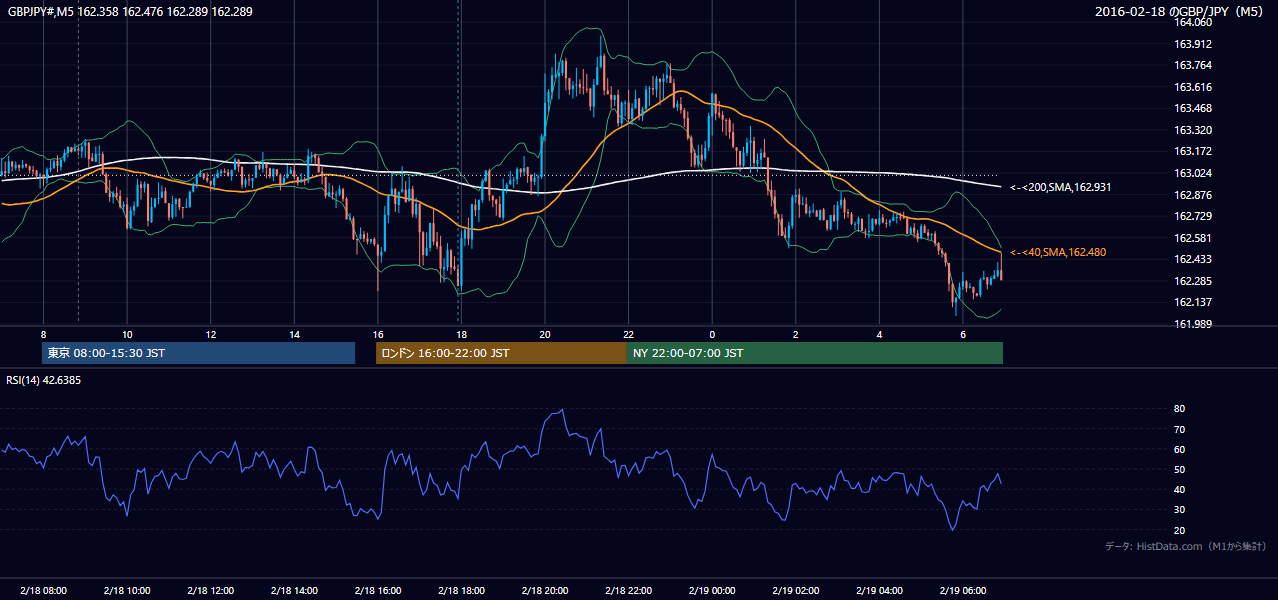The width and height of the screenshot is (1278, 600).
Task: Click the RSI(14) 42.6385 indicator label
Action: 44,380
